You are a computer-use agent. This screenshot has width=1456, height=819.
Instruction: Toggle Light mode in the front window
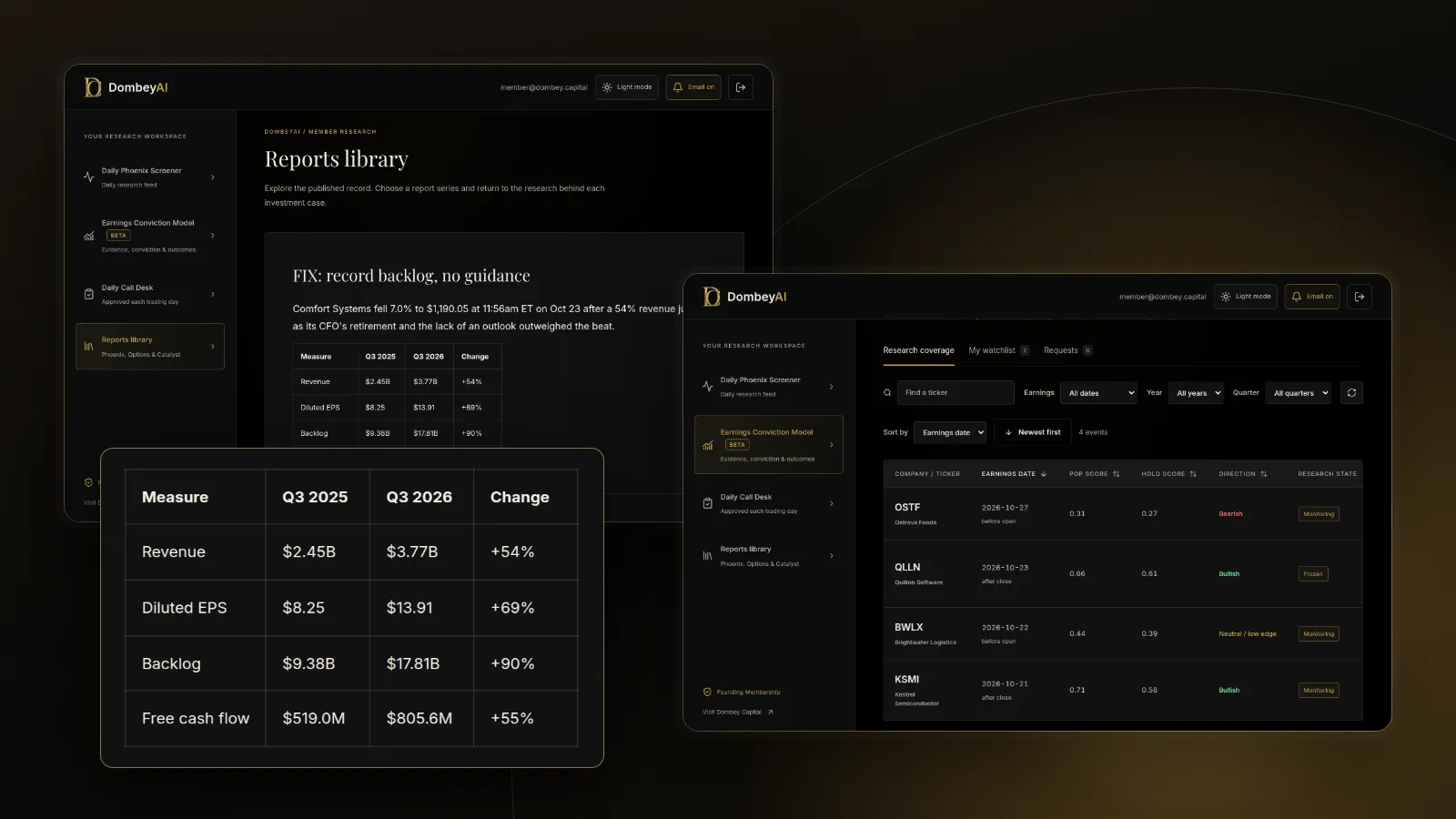(x=1245, y=297)
